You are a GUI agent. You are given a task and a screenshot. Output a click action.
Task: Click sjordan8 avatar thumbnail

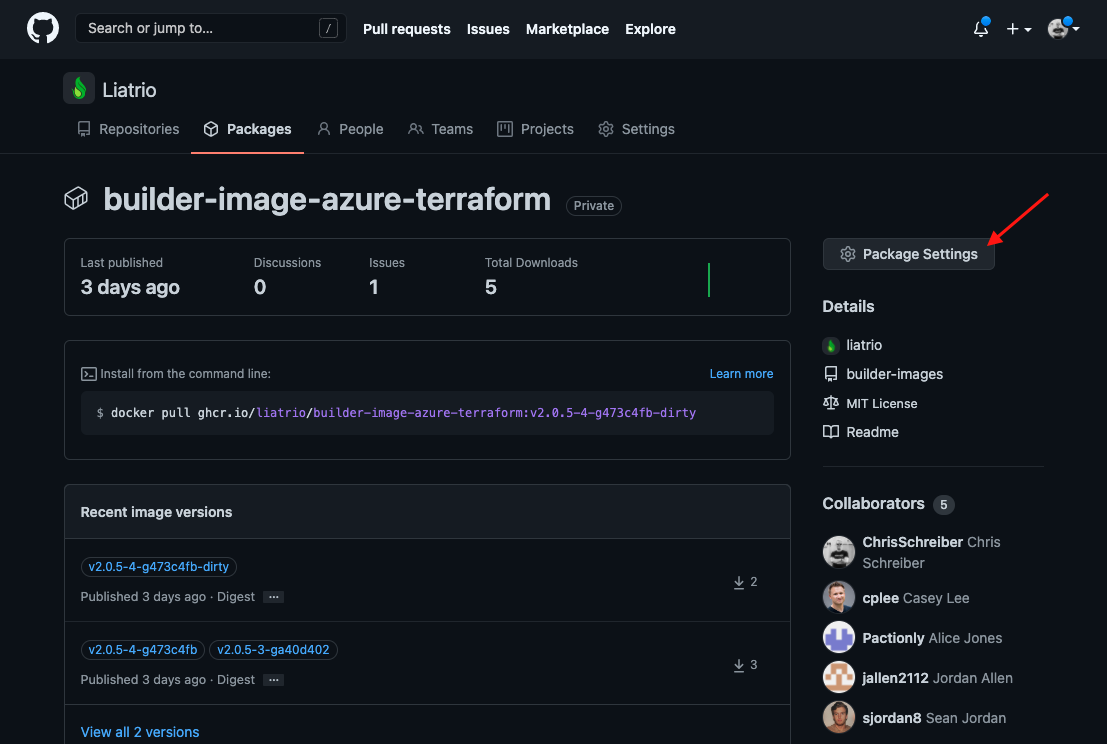point(839,717)
